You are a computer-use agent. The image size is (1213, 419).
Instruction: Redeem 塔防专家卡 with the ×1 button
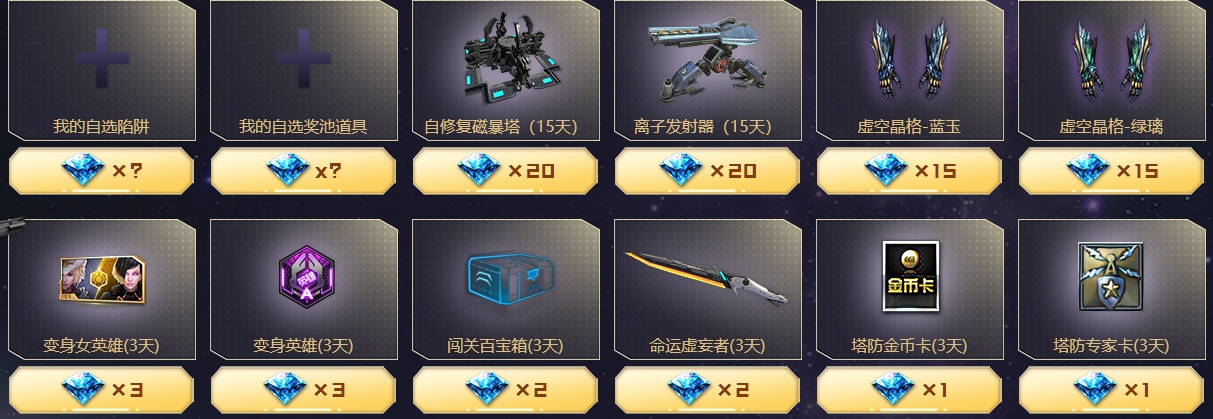click(x=1111, y=389)
